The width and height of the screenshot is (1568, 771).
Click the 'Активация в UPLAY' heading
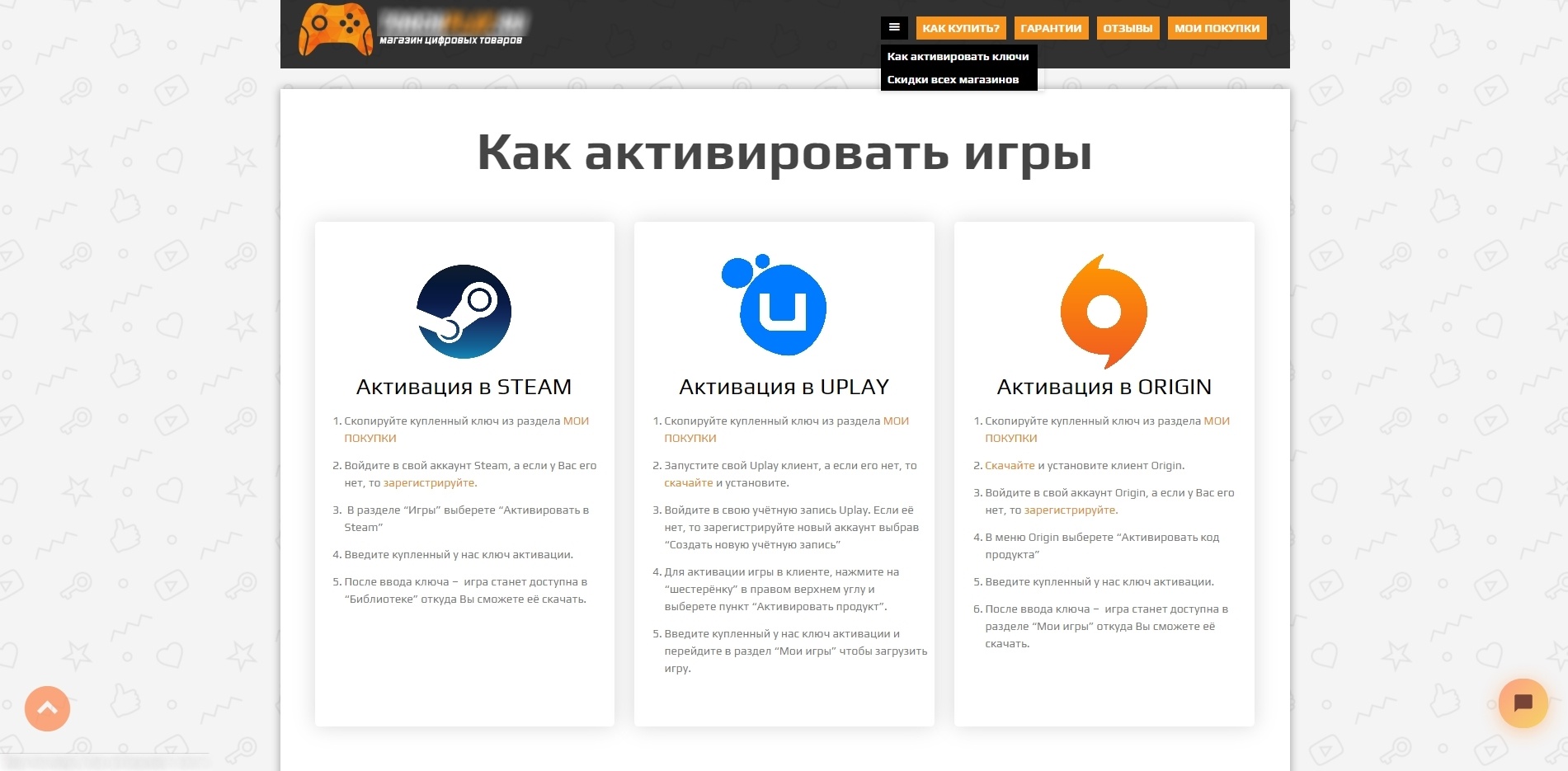tap(784, 387)
